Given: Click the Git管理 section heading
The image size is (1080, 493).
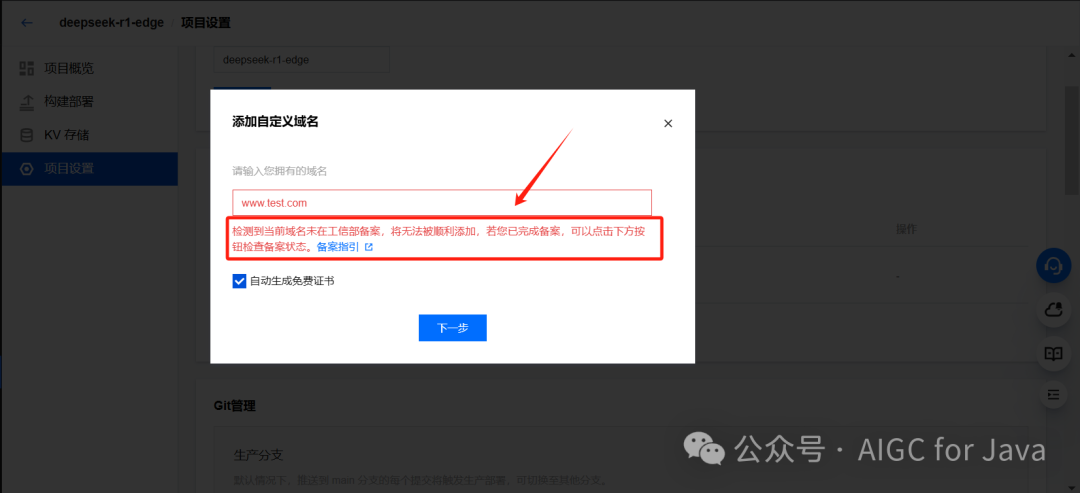Looking at the screenshot, I should coord(235,406).
